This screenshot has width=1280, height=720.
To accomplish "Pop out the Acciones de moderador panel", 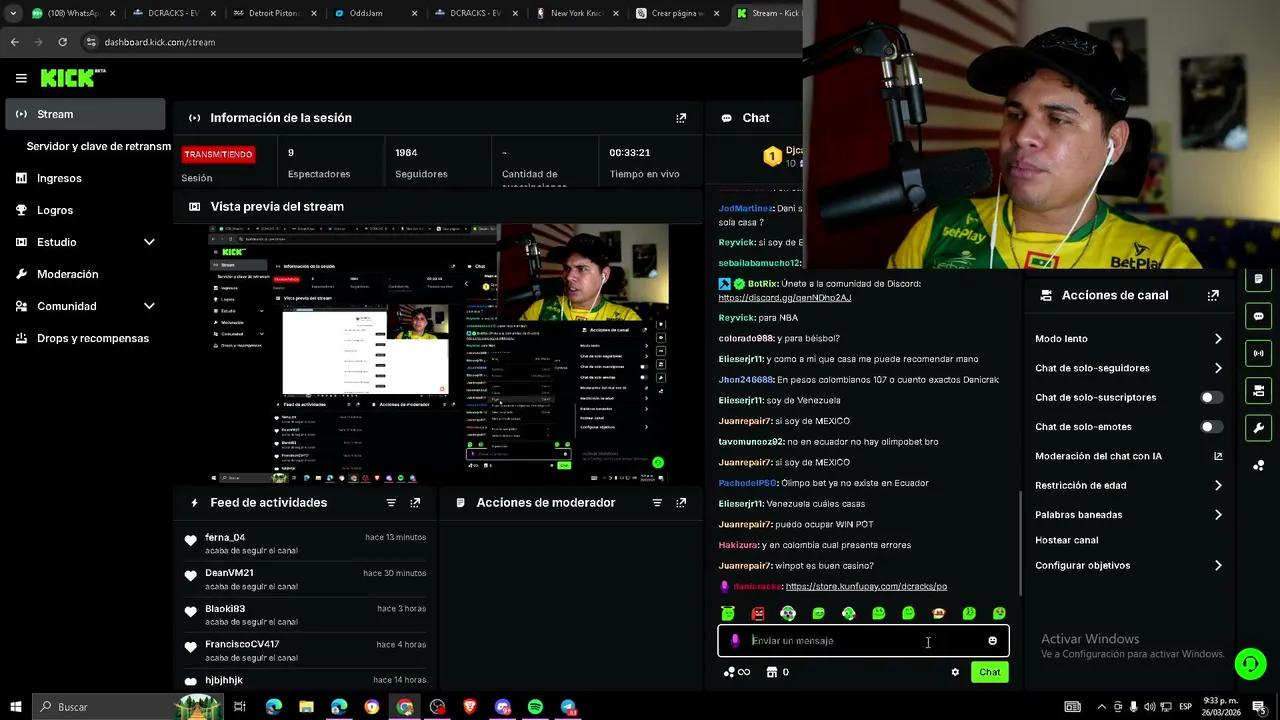I will pos(681,503).
